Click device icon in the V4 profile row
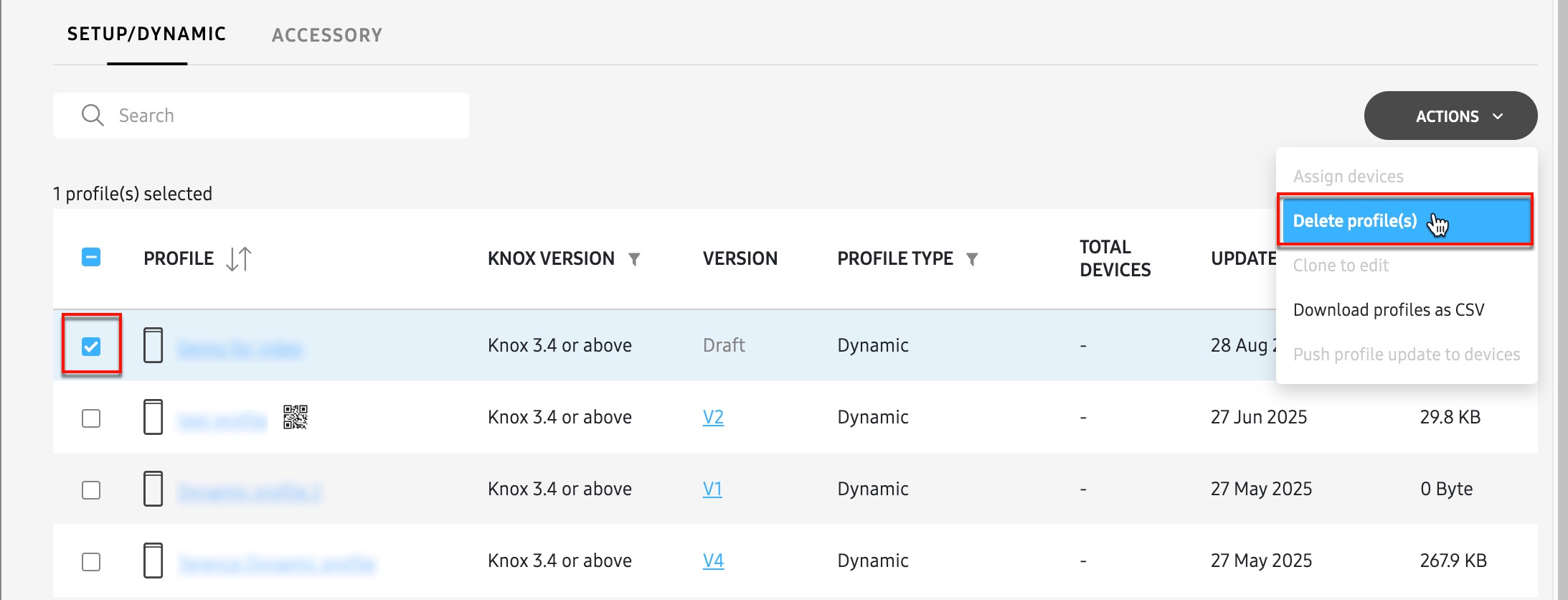The width and height of the screenshot is (1568, 600). point(153,561)
